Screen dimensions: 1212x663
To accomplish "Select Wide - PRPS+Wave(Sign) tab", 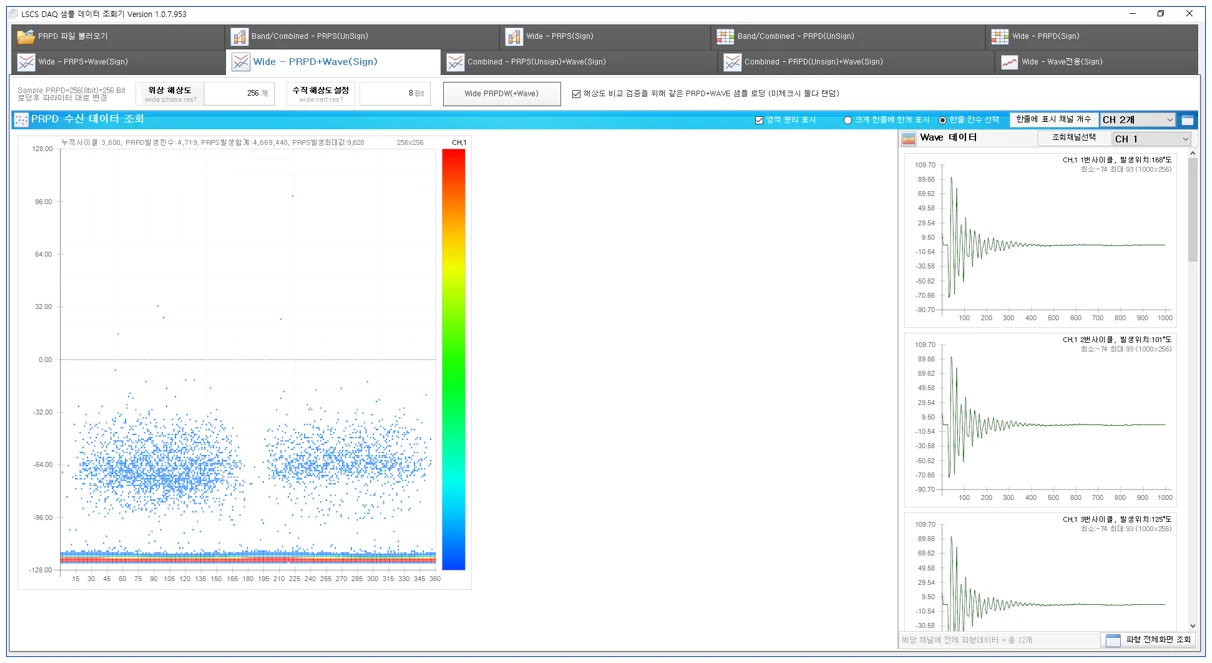I will [x=119, y=62].
